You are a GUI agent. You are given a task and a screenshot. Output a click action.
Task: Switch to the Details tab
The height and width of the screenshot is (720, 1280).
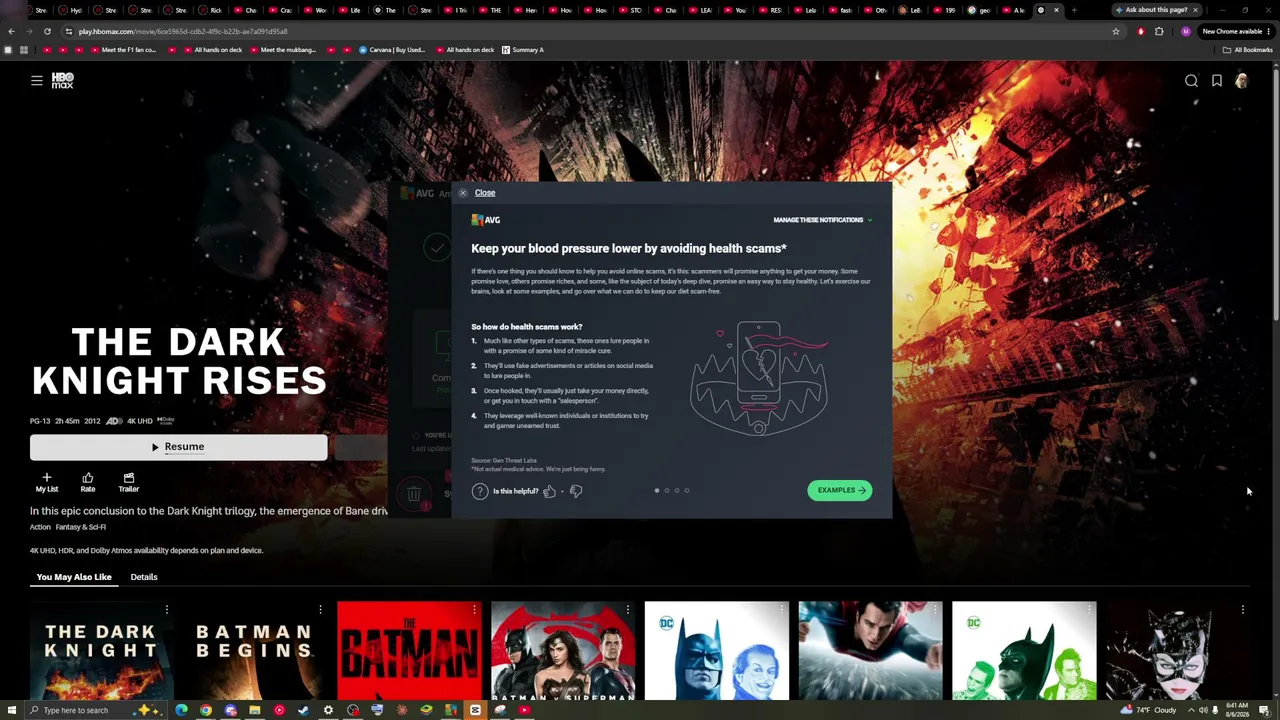coord(144,577)
